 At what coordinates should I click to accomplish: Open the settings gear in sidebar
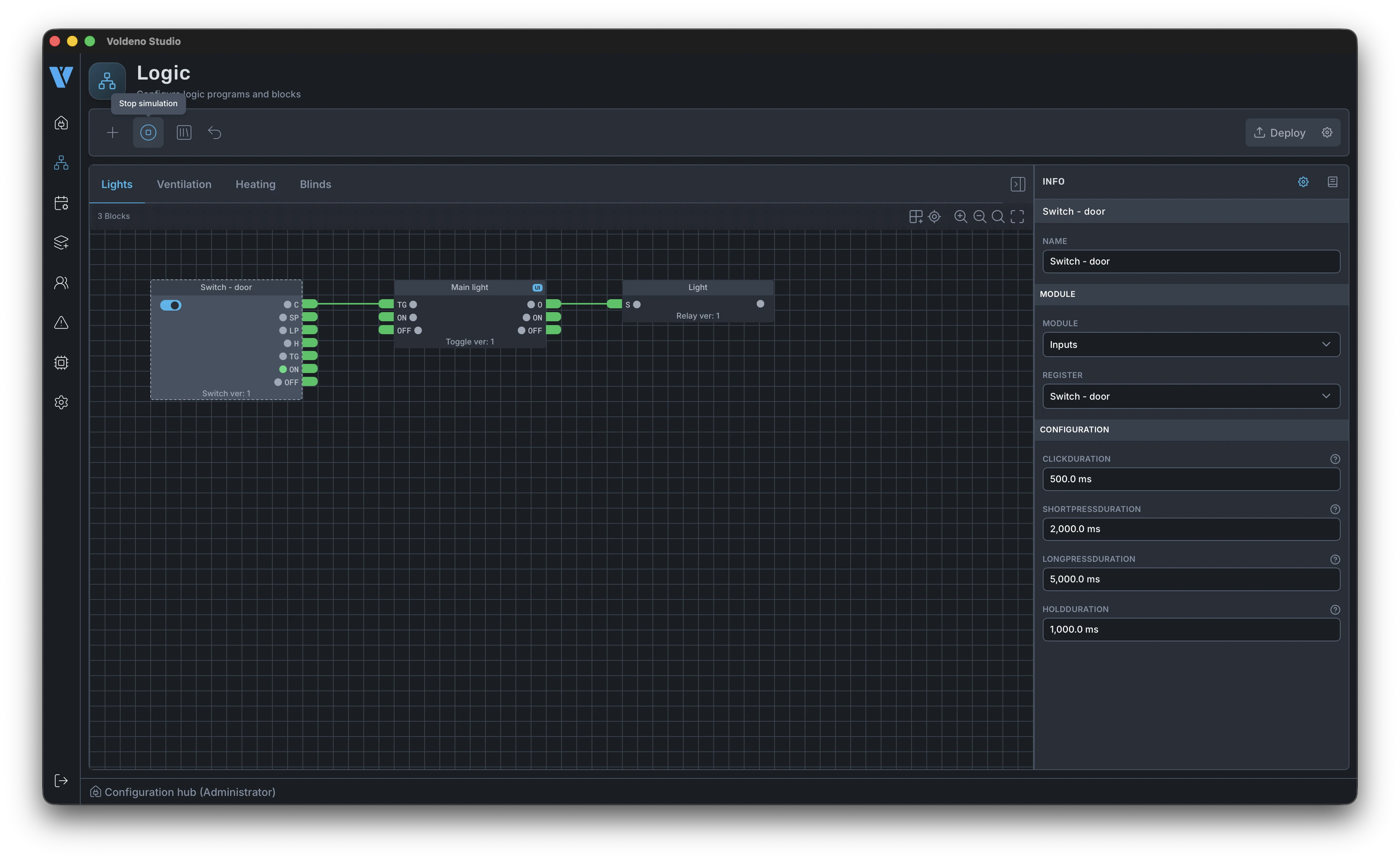pyautogui.click(x=62, y=403)
